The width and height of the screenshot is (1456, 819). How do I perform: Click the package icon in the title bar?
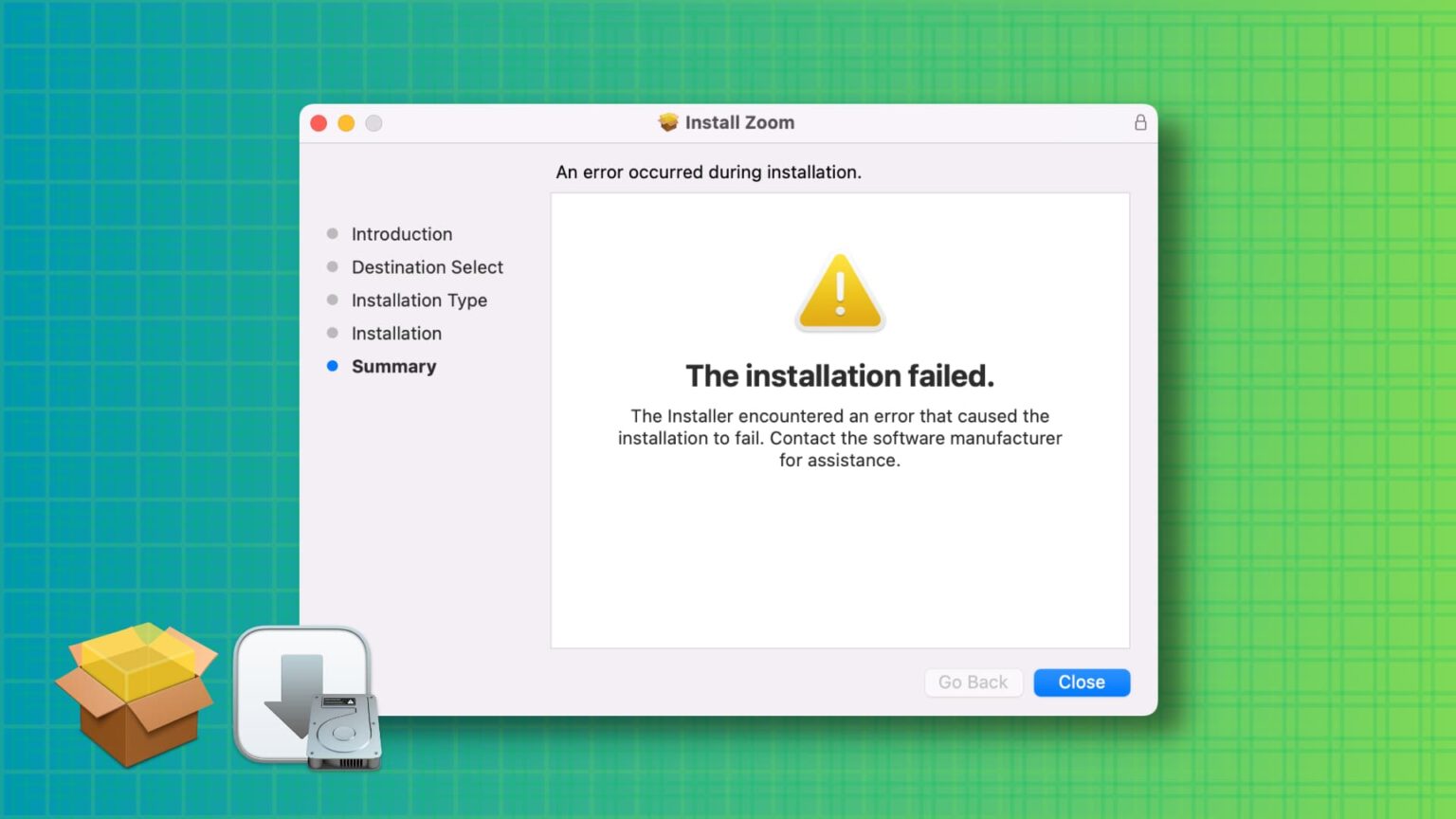(668, 122)
